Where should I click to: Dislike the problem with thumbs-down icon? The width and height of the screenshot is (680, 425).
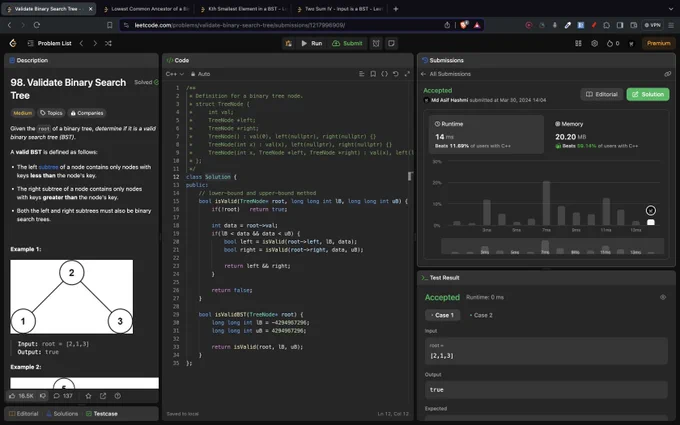43,396
